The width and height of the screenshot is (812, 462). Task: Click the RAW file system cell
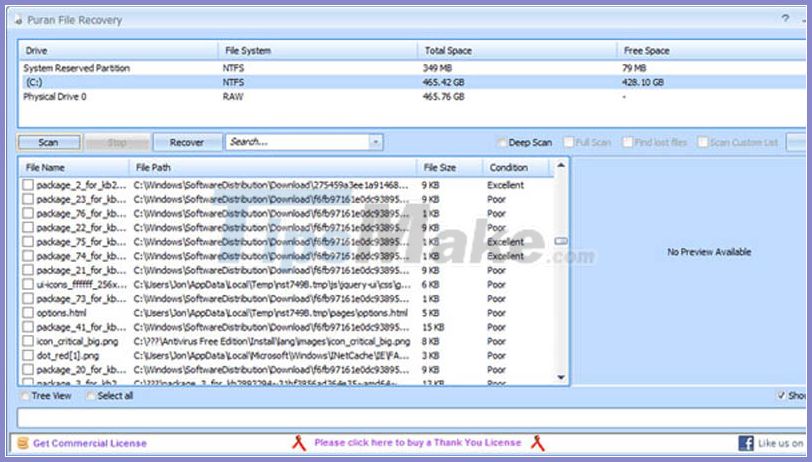tap(233, 97)
